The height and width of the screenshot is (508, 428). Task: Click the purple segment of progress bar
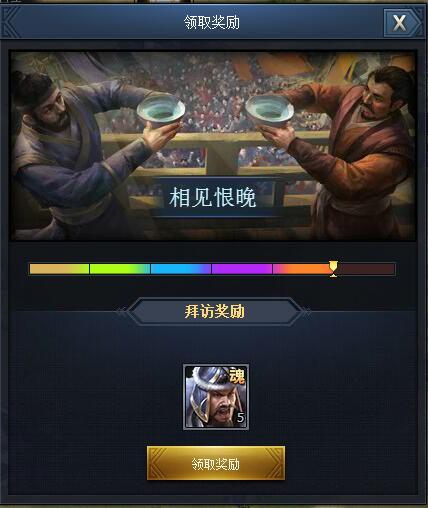coord(242,269)
